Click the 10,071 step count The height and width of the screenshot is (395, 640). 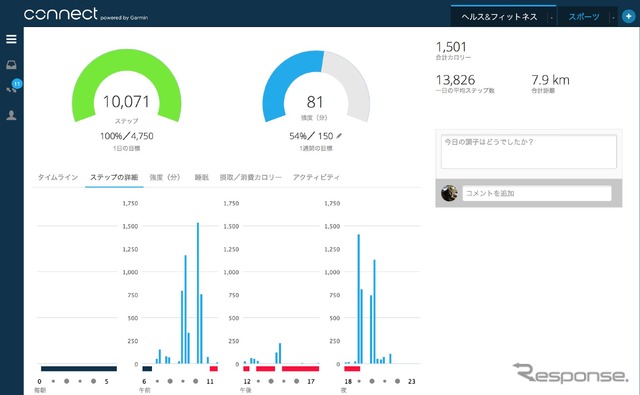126,102
